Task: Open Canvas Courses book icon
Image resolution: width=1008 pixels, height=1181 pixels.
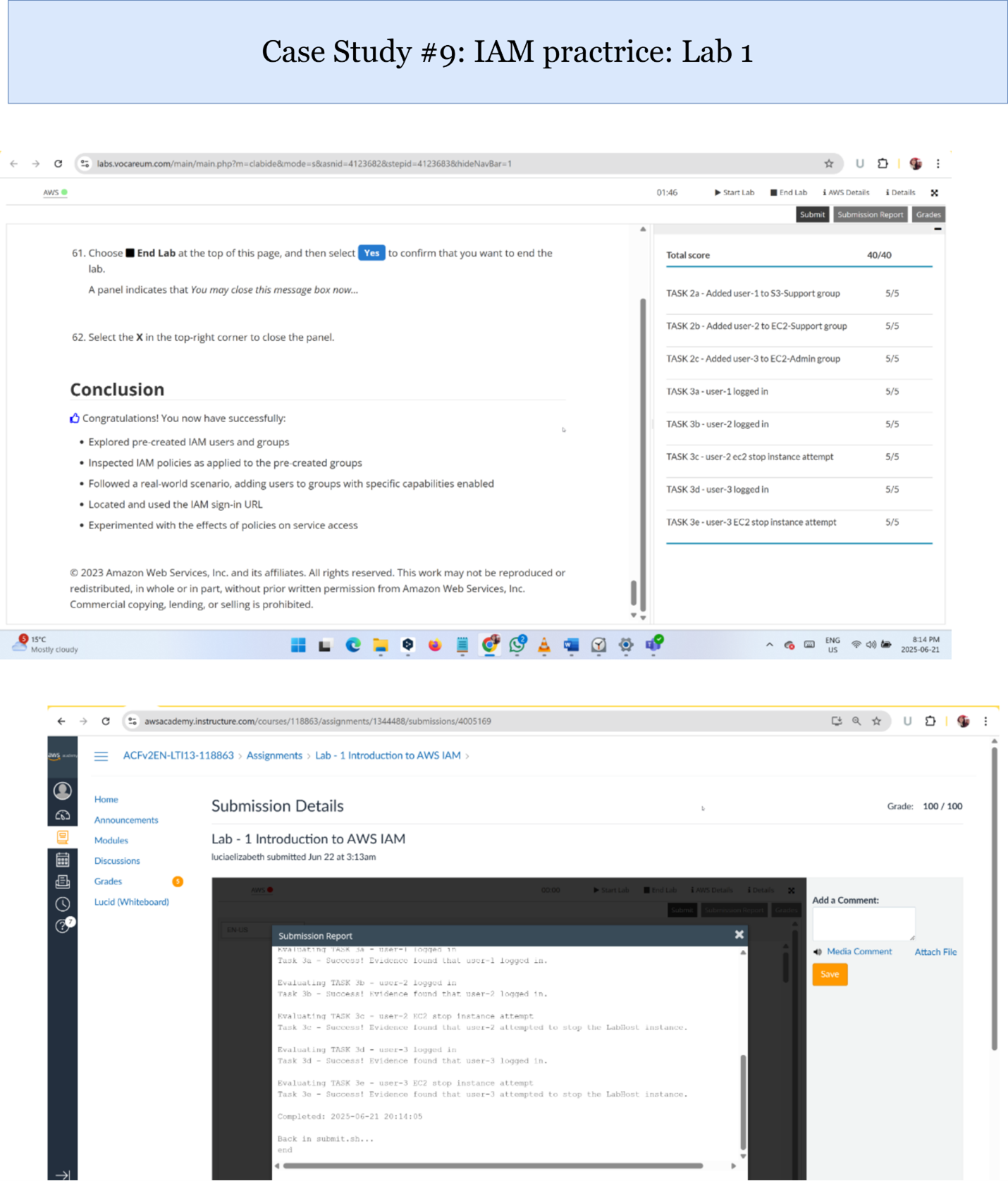Action: point(63,837)
